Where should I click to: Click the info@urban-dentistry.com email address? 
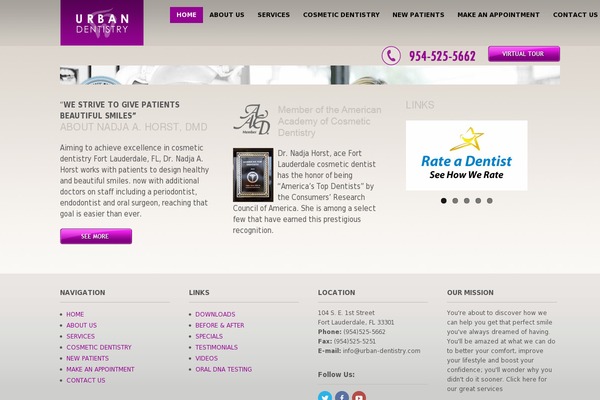[x=382, y=351]
